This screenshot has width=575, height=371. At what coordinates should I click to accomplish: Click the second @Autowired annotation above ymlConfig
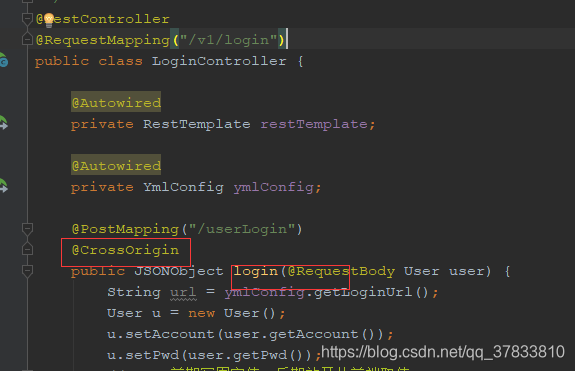(x=116, y=166)
